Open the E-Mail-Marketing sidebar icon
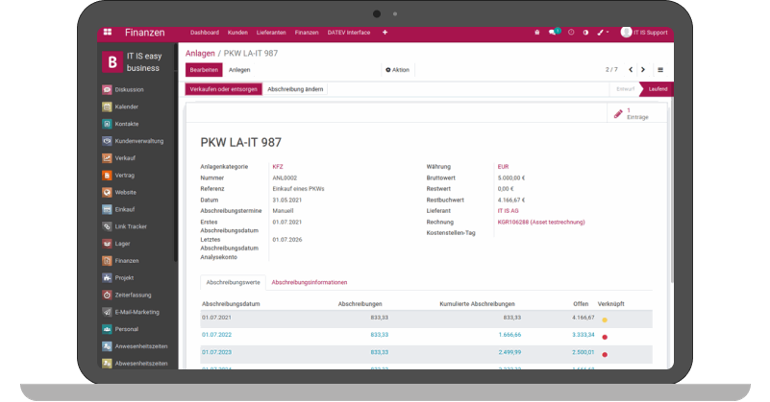The image size is (770, 402). [107, 312]
